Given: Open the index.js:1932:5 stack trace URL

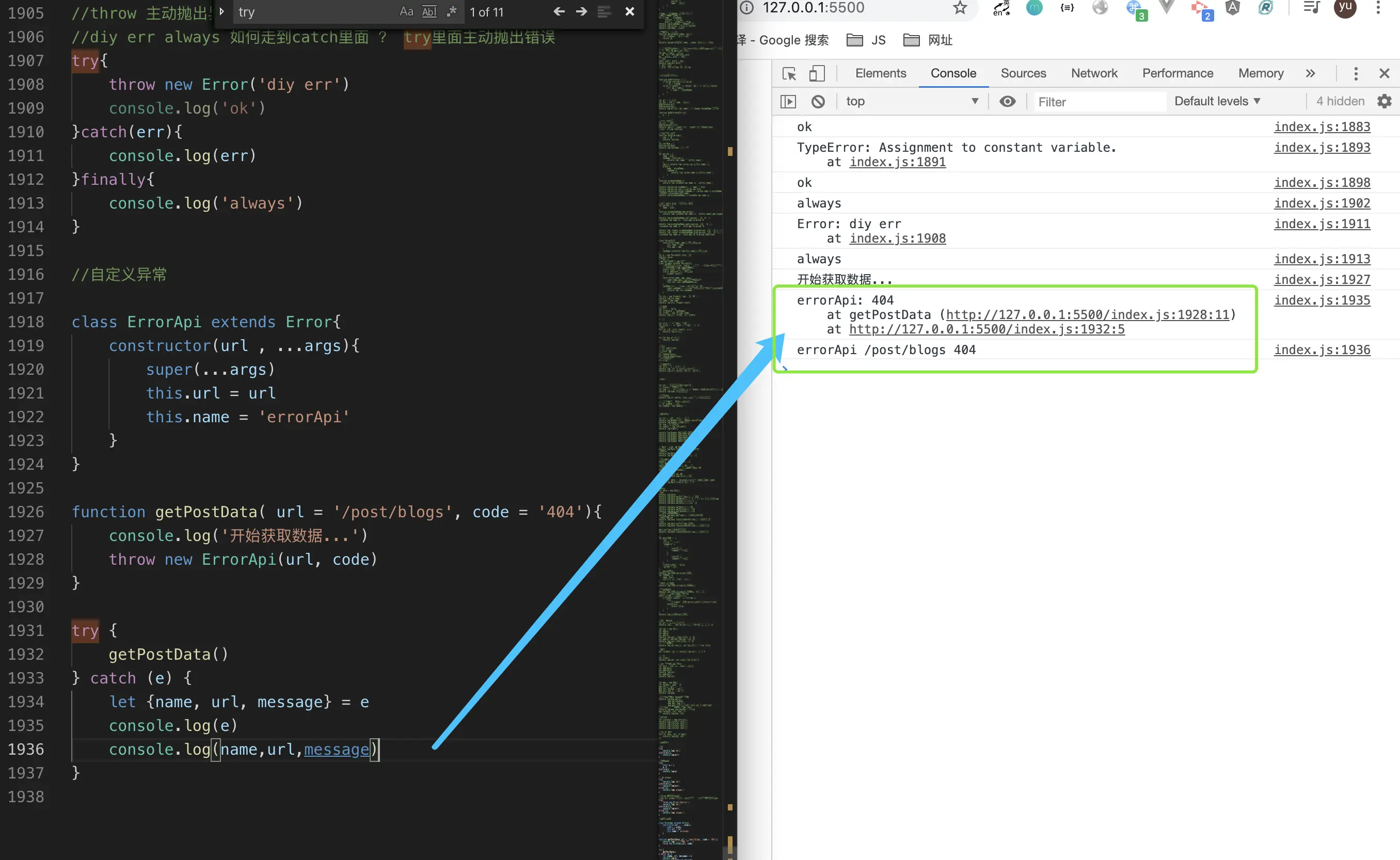Looking at the screenshot, I should click(987, 329).
